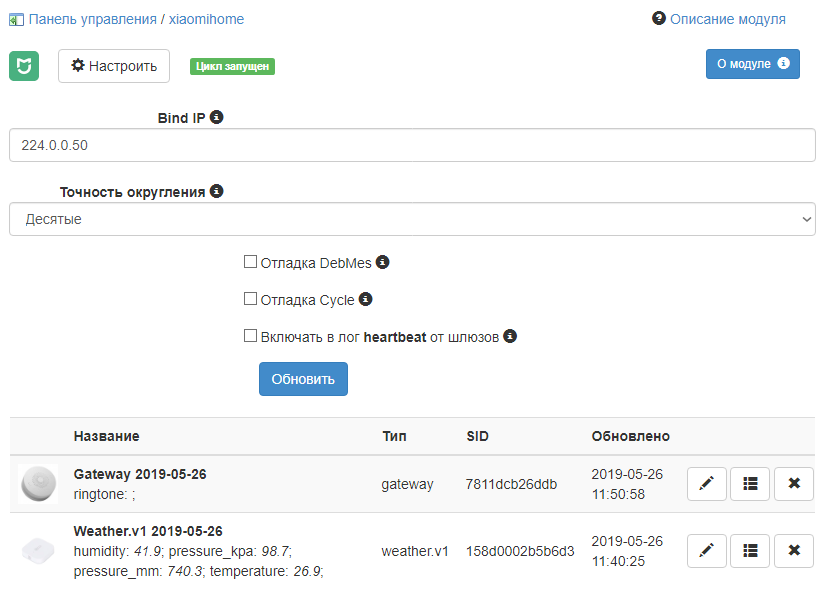Click into the Bind IP input field

coord(412,145)
